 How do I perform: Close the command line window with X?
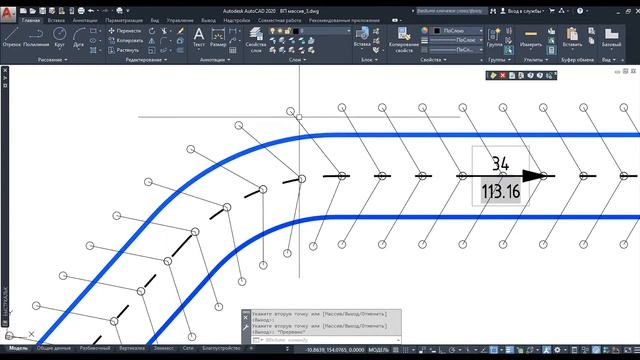[x=246, y=318]
